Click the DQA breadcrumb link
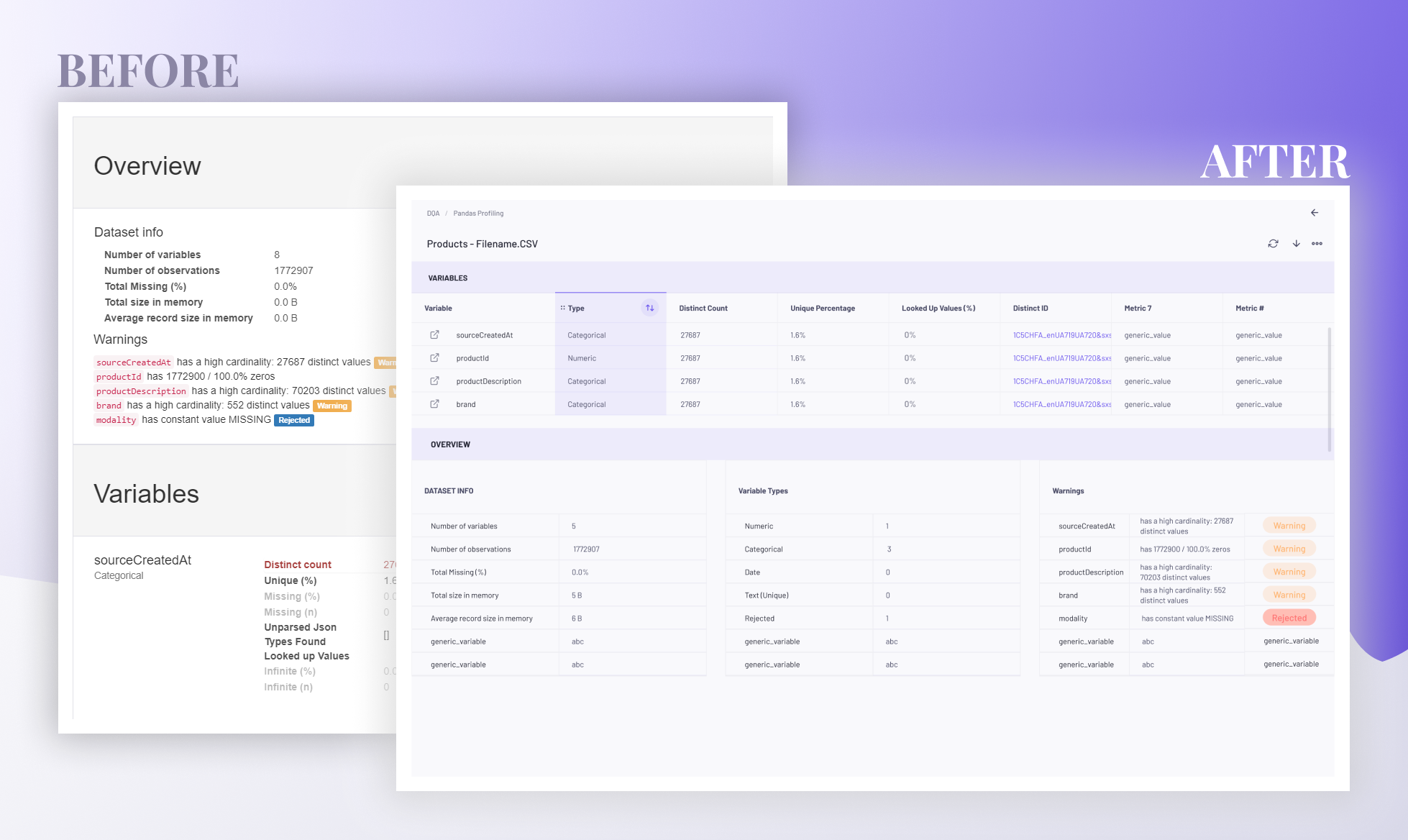1408x840 pixels. click(433, 214)
